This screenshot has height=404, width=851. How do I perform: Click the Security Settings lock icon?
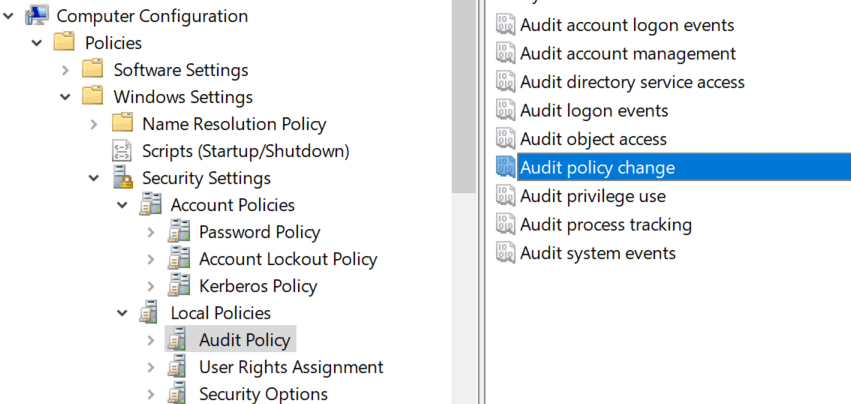click(x=123, y=178)
